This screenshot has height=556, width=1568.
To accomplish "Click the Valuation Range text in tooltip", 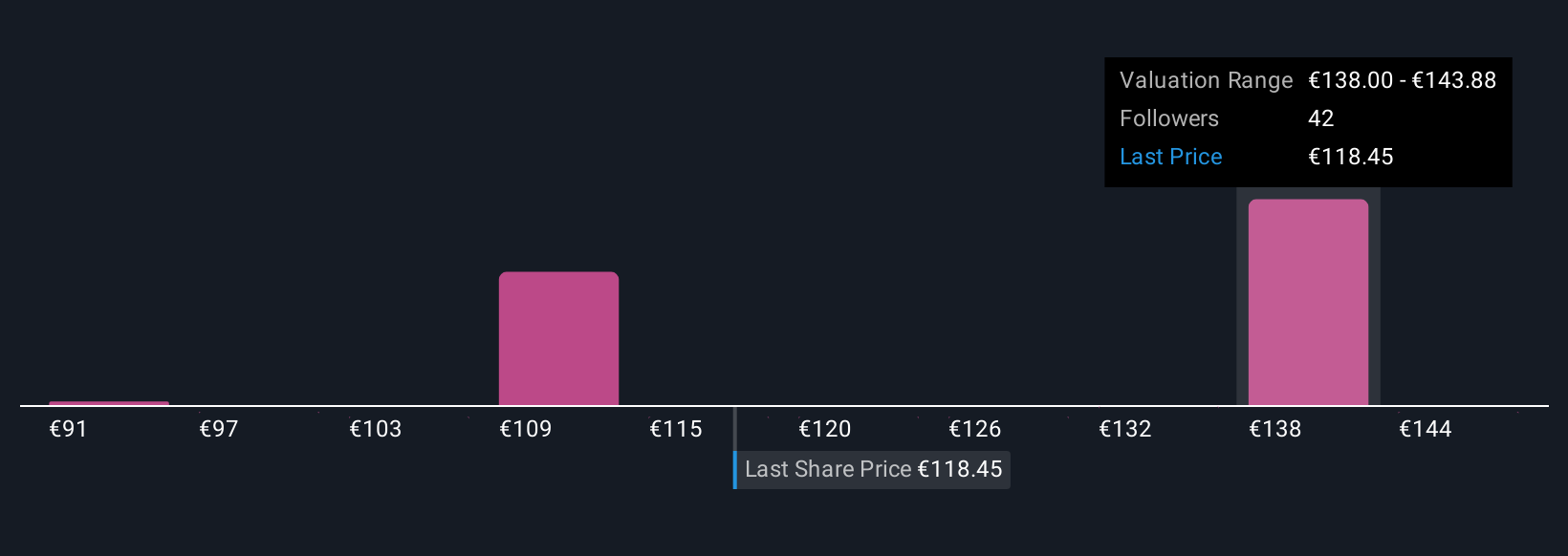I will point(1206,80).
